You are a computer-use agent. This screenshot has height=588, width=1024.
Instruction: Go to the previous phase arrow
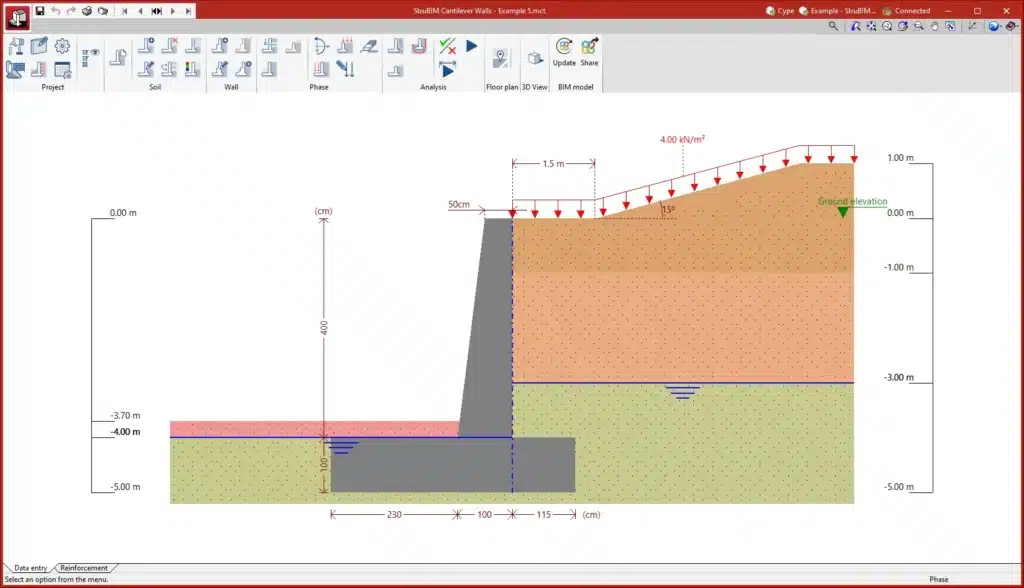[140, 10]
